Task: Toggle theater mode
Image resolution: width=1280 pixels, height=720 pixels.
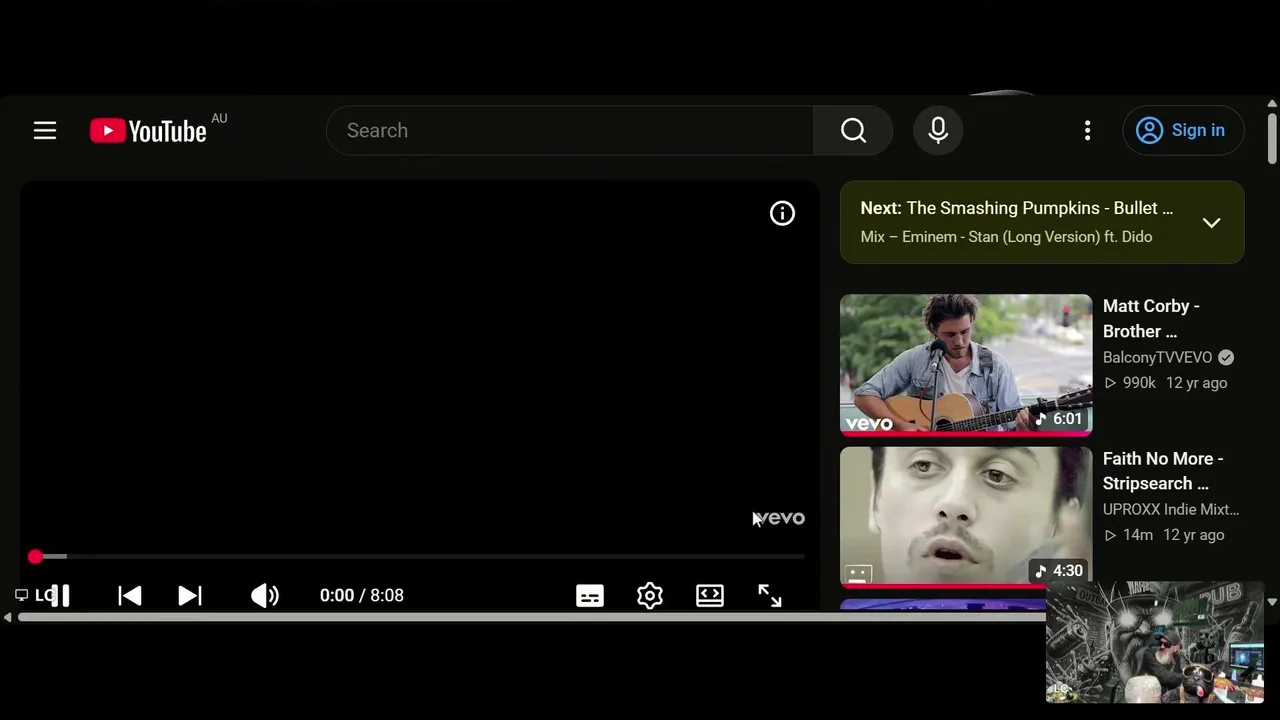Action: (710, 596)
